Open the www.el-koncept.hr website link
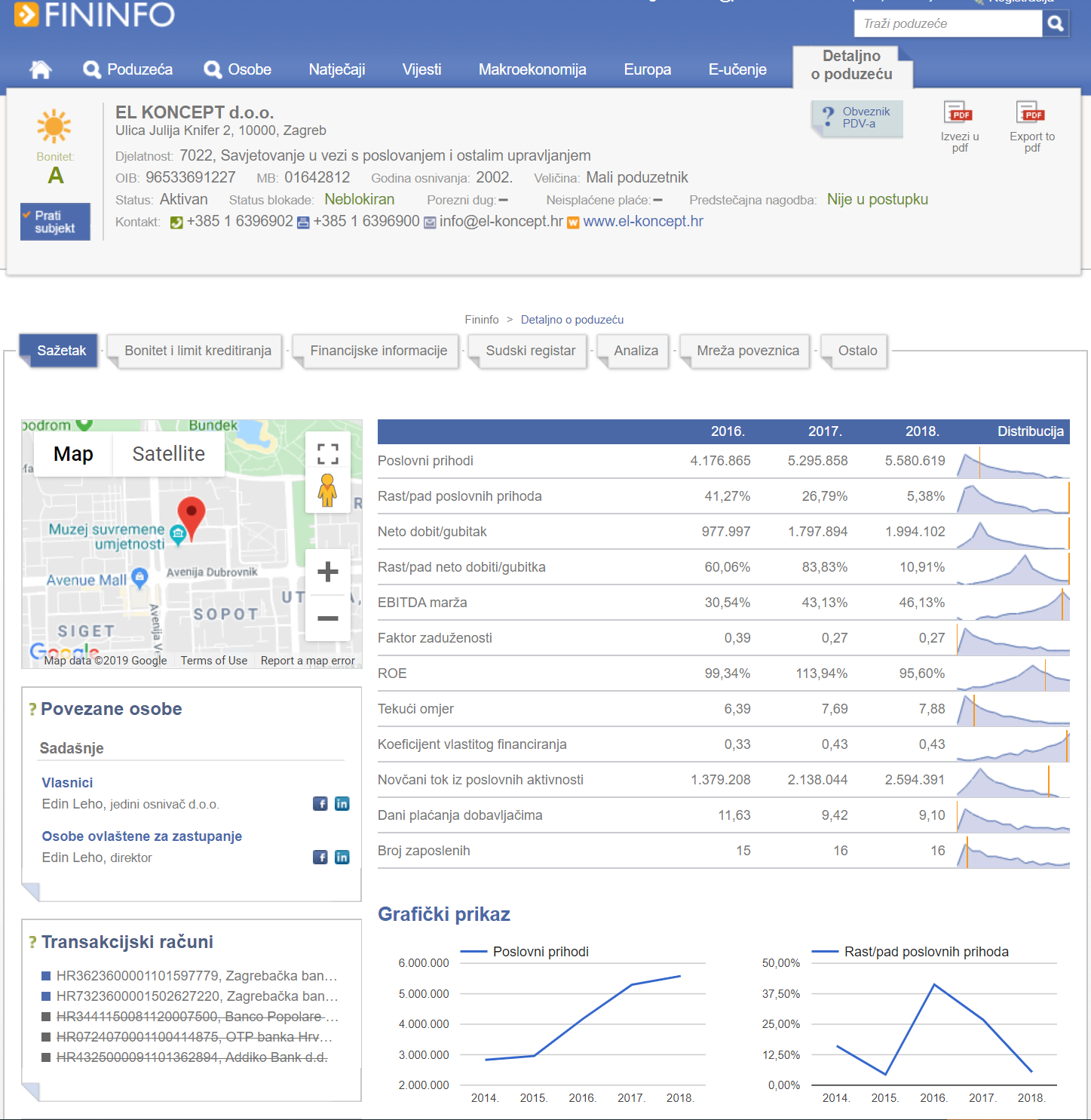Viewport: 1091px width, 1120px height. tap(642, 222)
